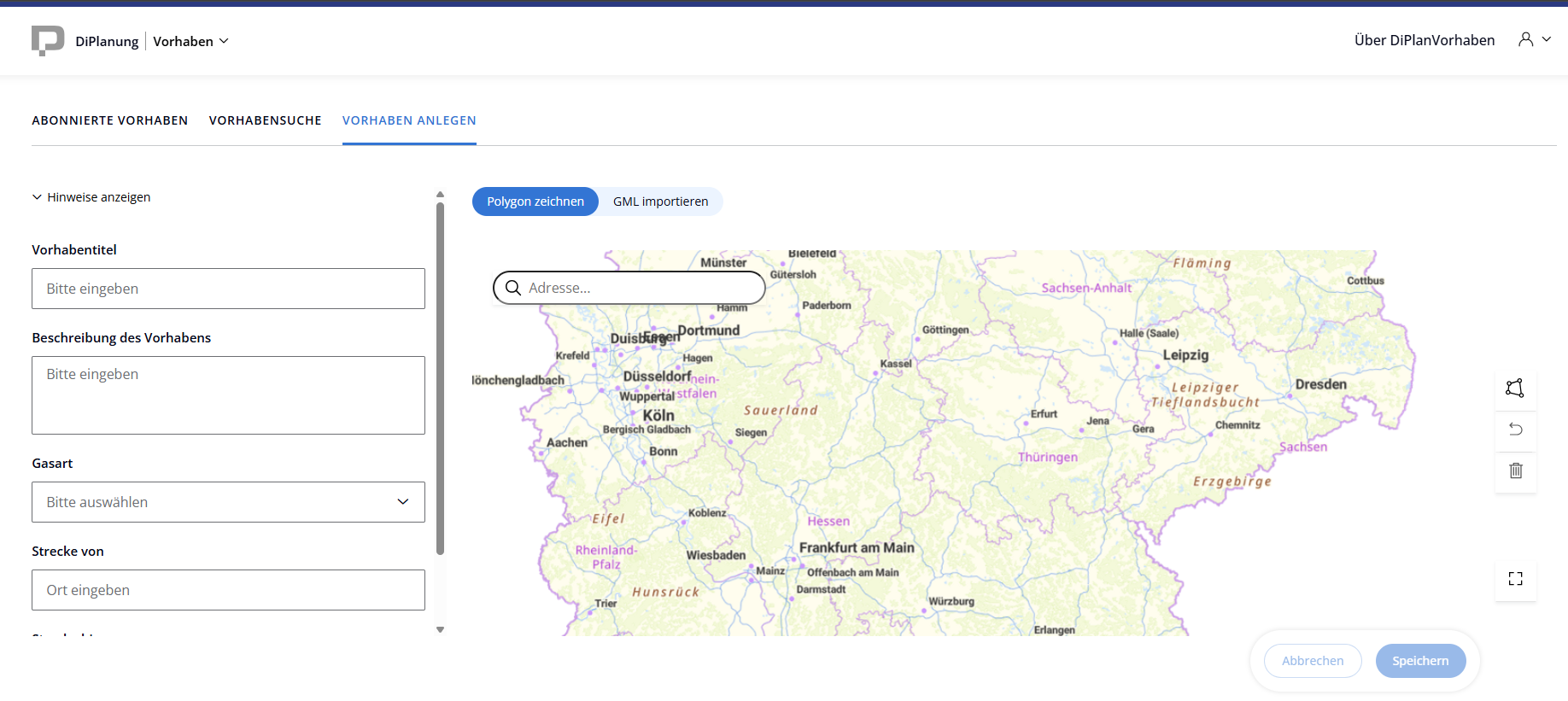This screenshot has height=701, width=1568.
Task: Go to the Vorhabensuche tab
Action: tap(265, 120)
